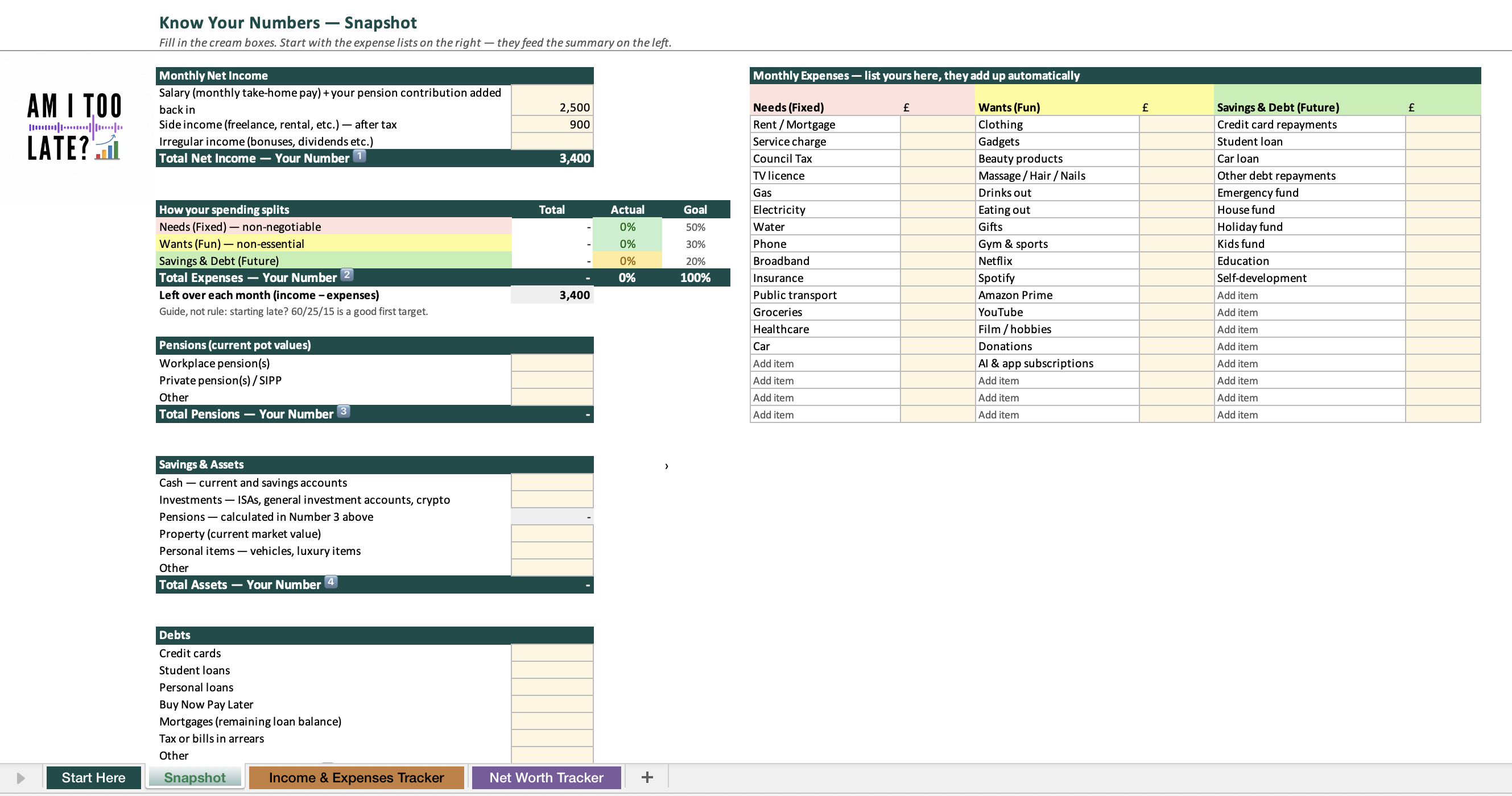The image size is (1512, 796).
Task: Click the sheet tab scroll arrow
Action: 20,778
